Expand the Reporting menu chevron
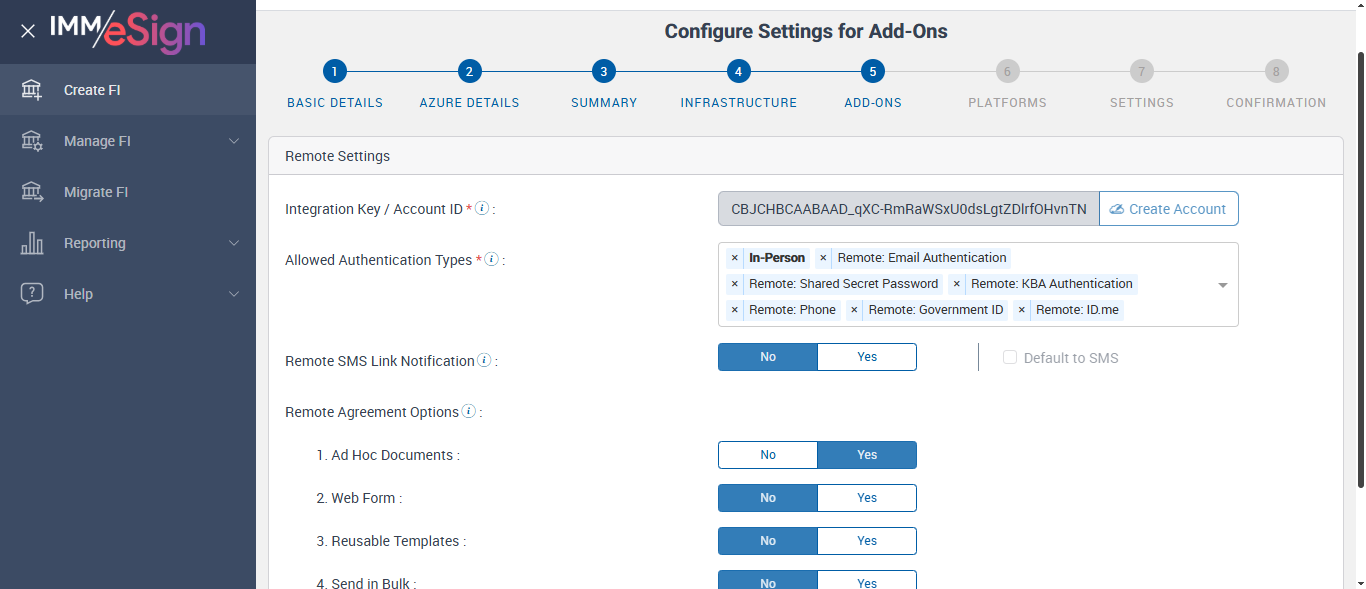Viewport: 1366px width, 589px height. tap(234, 243)
